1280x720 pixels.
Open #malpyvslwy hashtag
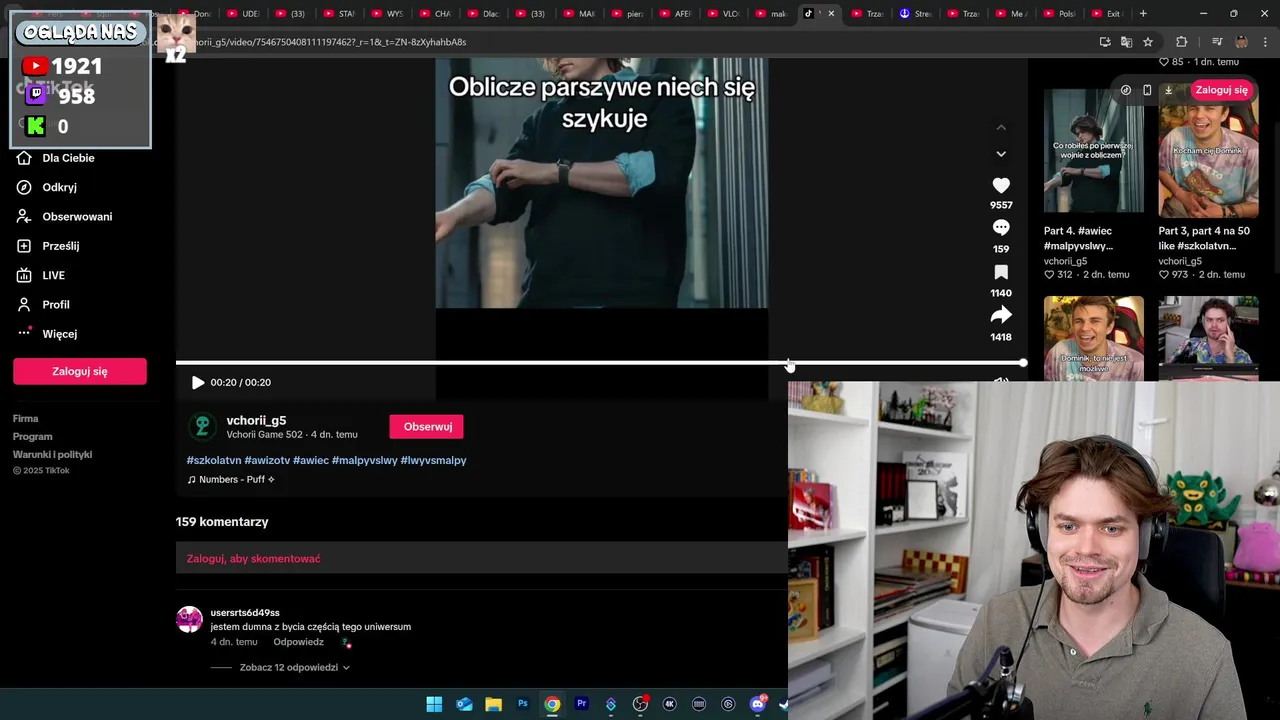click(365, 460)
